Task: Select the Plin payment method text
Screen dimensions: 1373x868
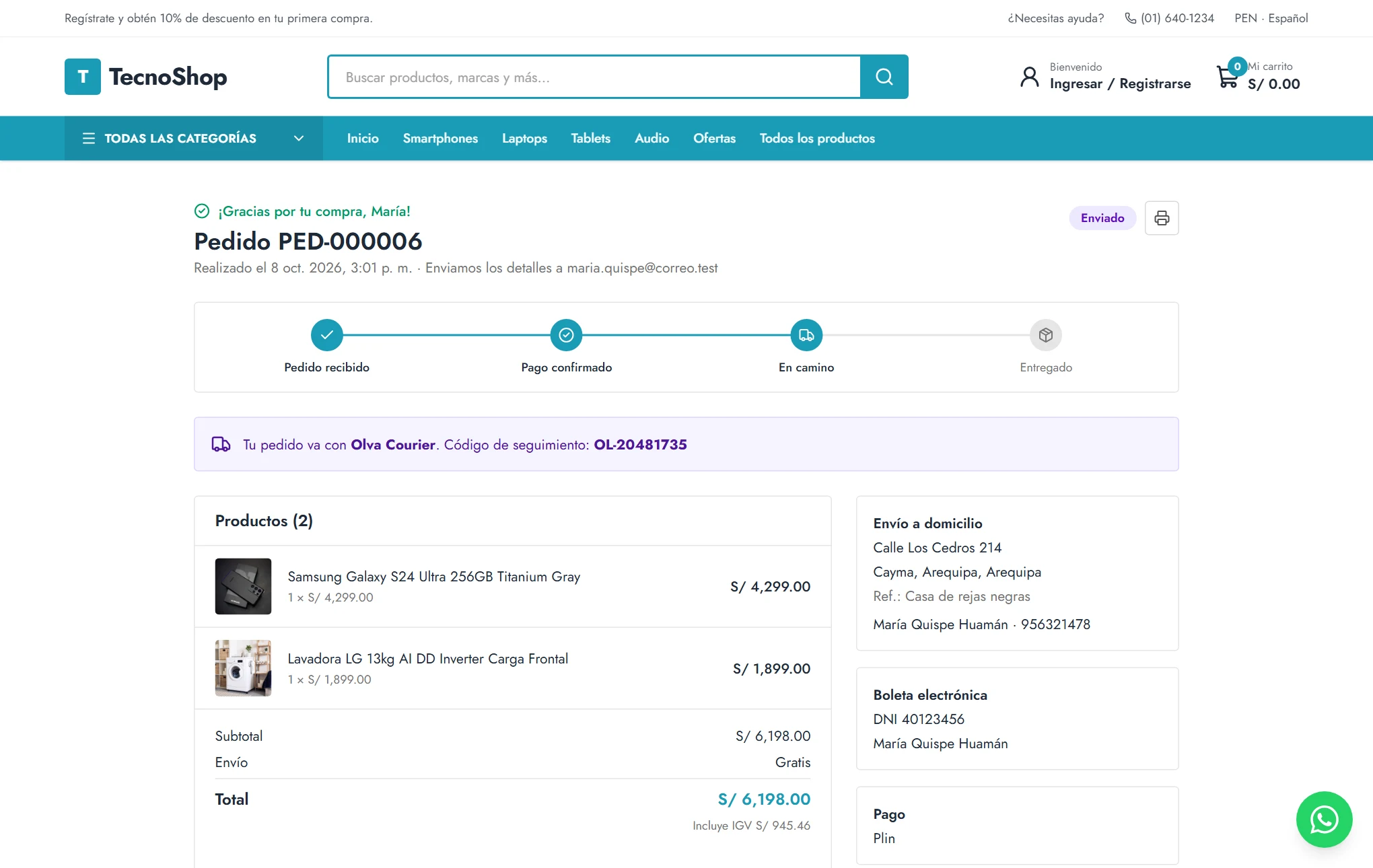Action: [884, 838]
